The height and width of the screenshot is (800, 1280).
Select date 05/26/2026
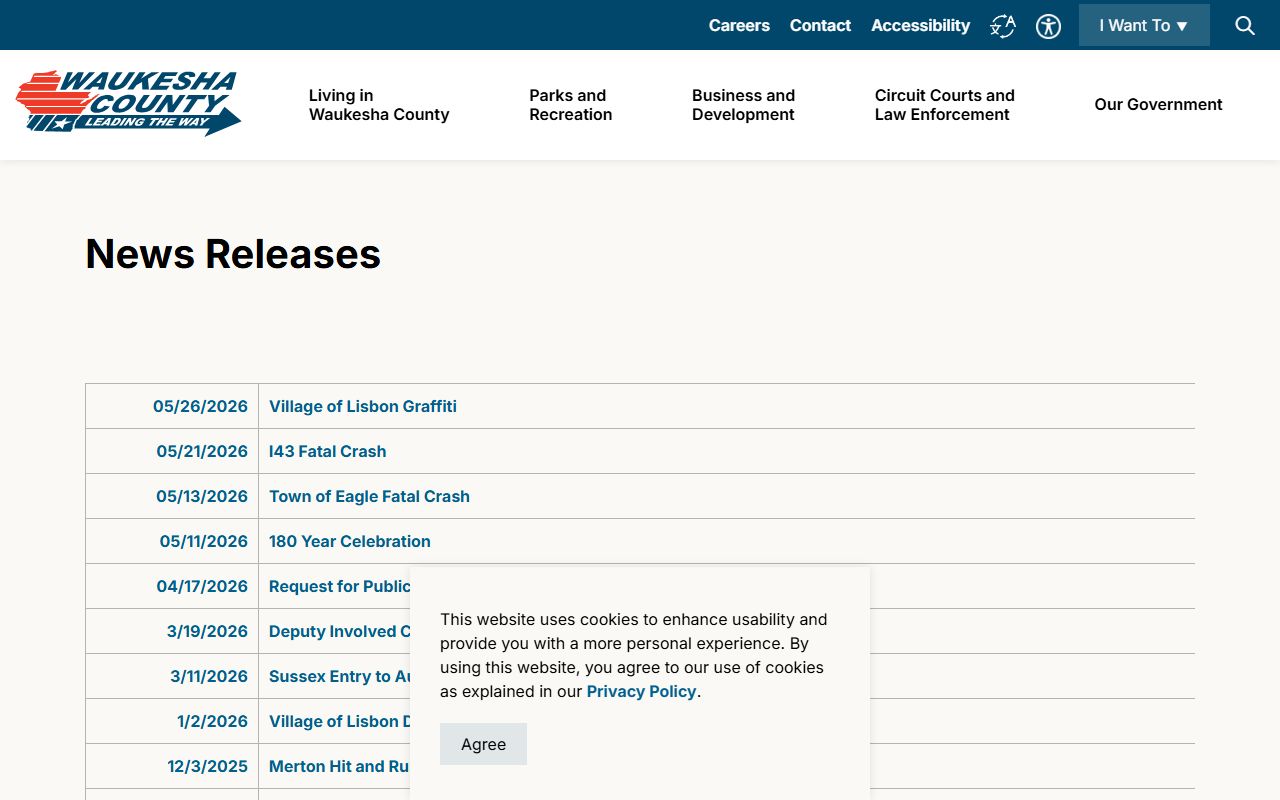click(200, 406)
